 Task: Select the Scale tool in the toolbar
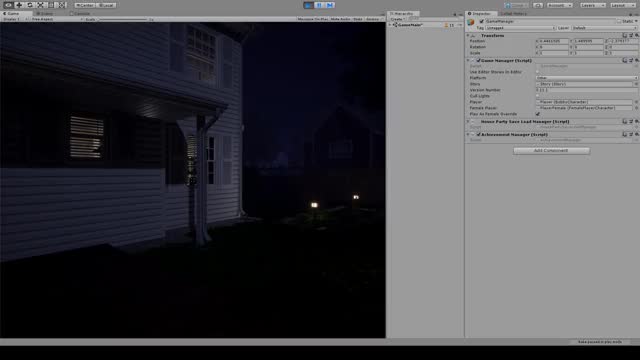[x=40, y=5]
